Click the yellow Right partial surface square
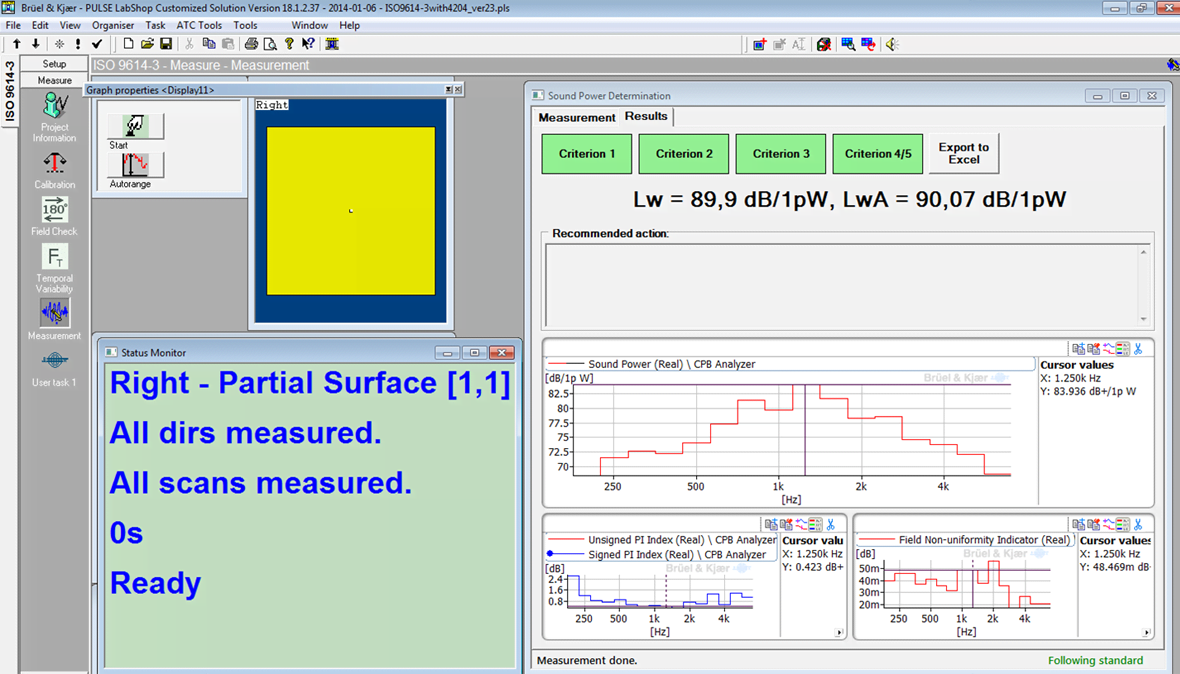Viewport: 1180px width, 674px height. pos(350,211)
